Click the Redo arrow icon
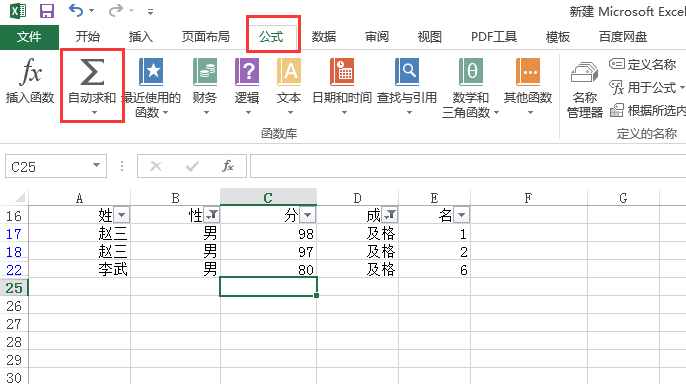 click(x=116, y=10)
